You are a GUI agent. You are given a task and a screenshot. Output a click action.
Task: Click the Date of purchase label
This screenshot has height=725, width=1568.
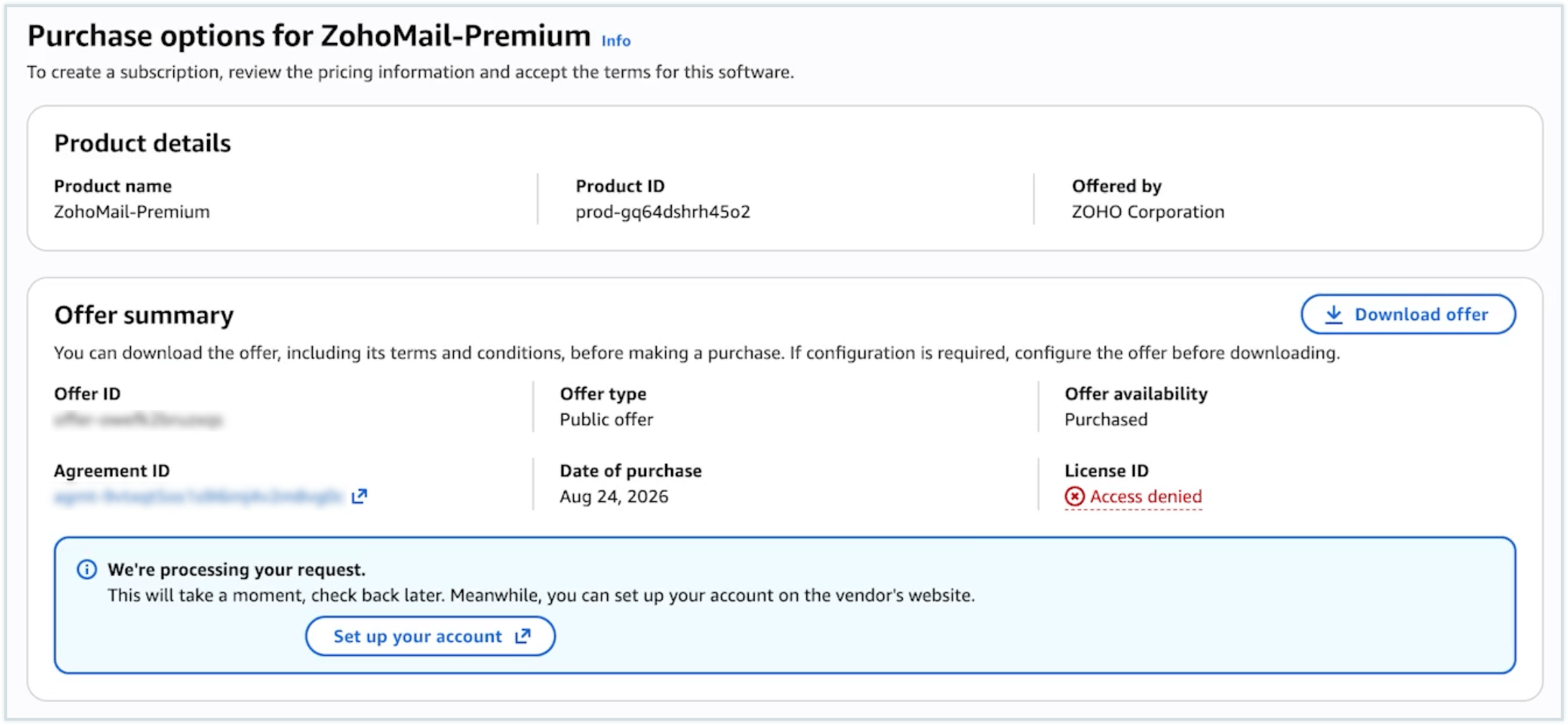[630, 470]
